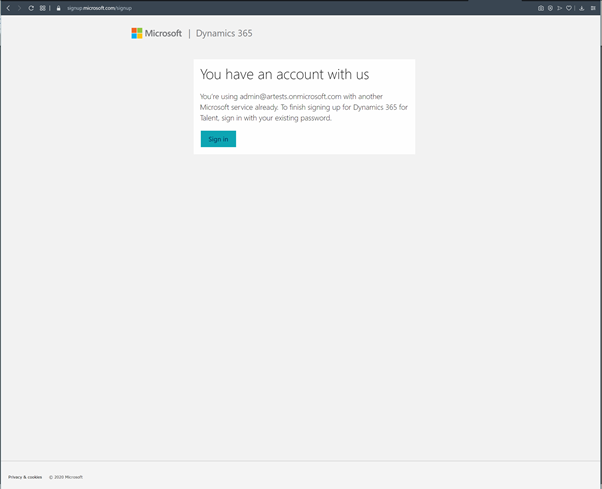Viewport: 602px width, 489px height.
Task: Click the send arrow icon in toolbar
Action: click(x=560, y=8)
